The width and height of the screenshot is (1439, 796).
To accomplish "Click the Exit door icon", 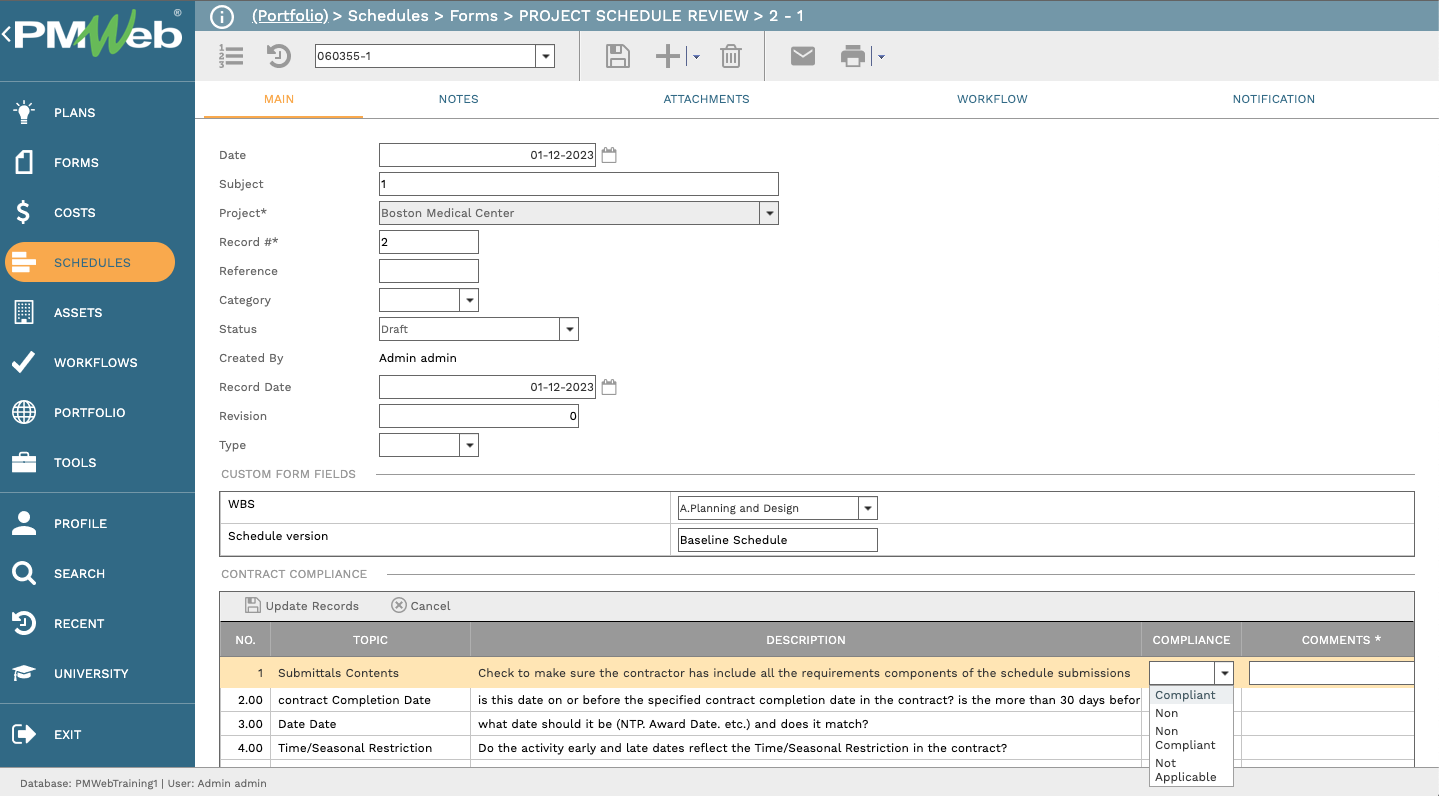I will tap(24, 734).
